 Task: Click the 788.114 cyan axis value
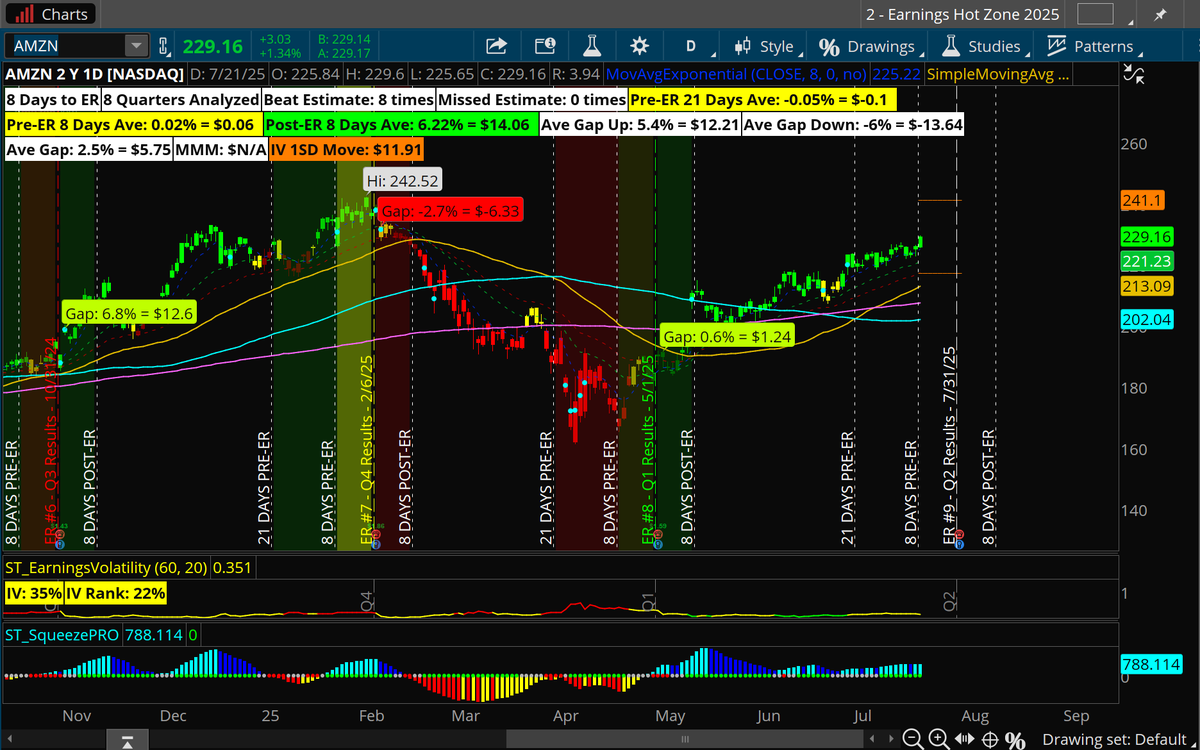pyautogui.click(x=1152, y=664)
